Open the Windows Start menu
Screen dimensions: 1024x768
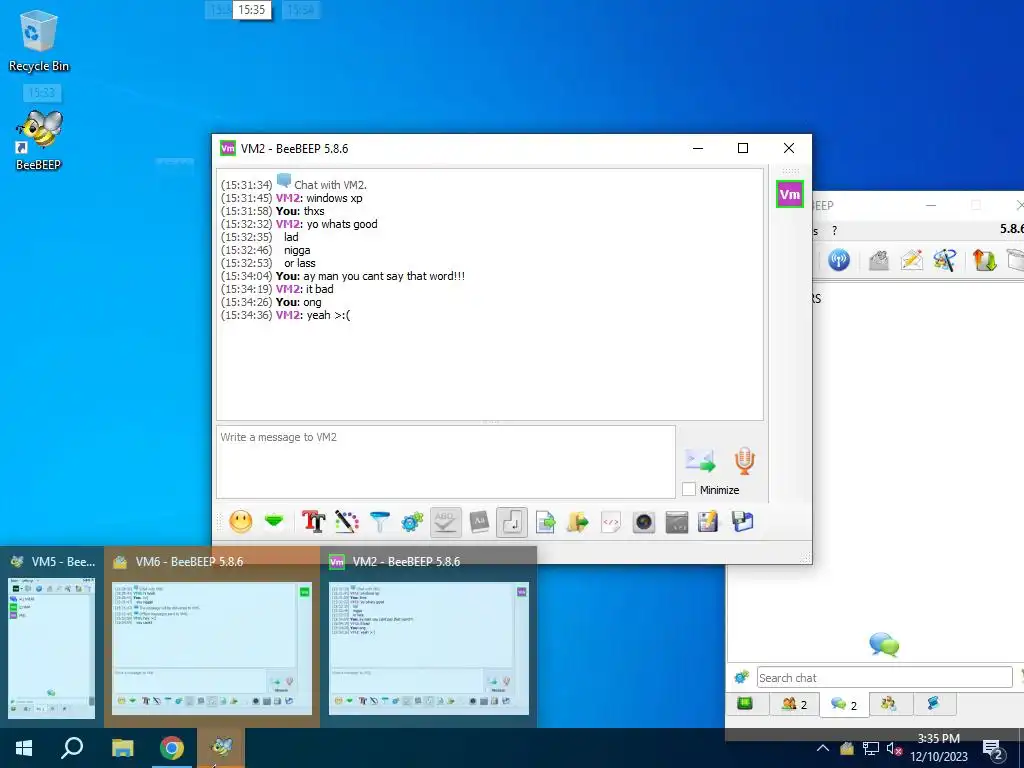(24, 748)
